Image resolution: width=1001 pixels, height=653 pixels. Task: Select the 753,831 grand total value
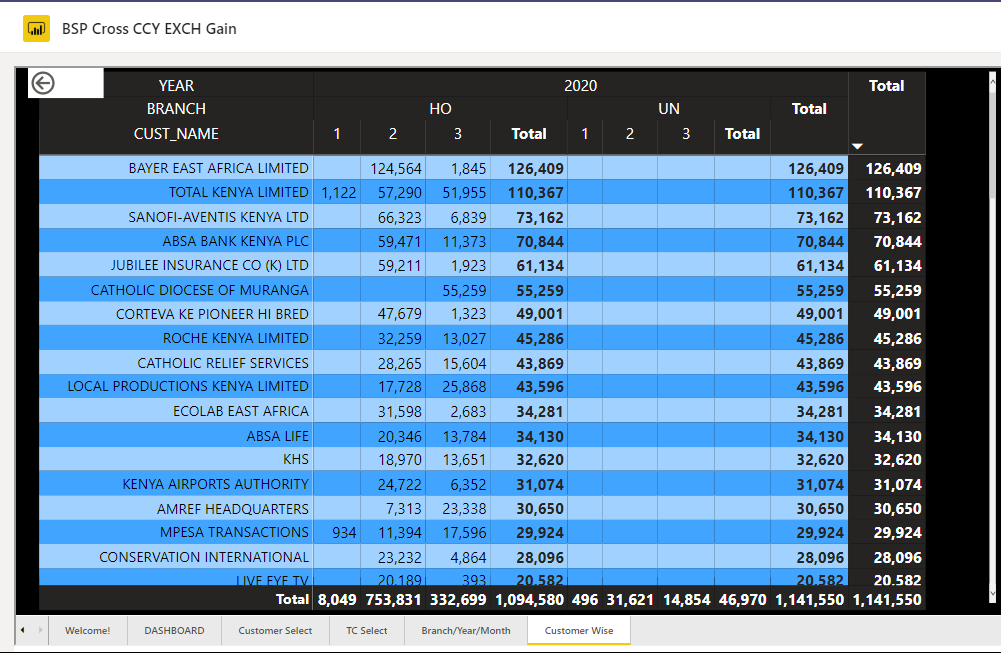click(393, 600)
